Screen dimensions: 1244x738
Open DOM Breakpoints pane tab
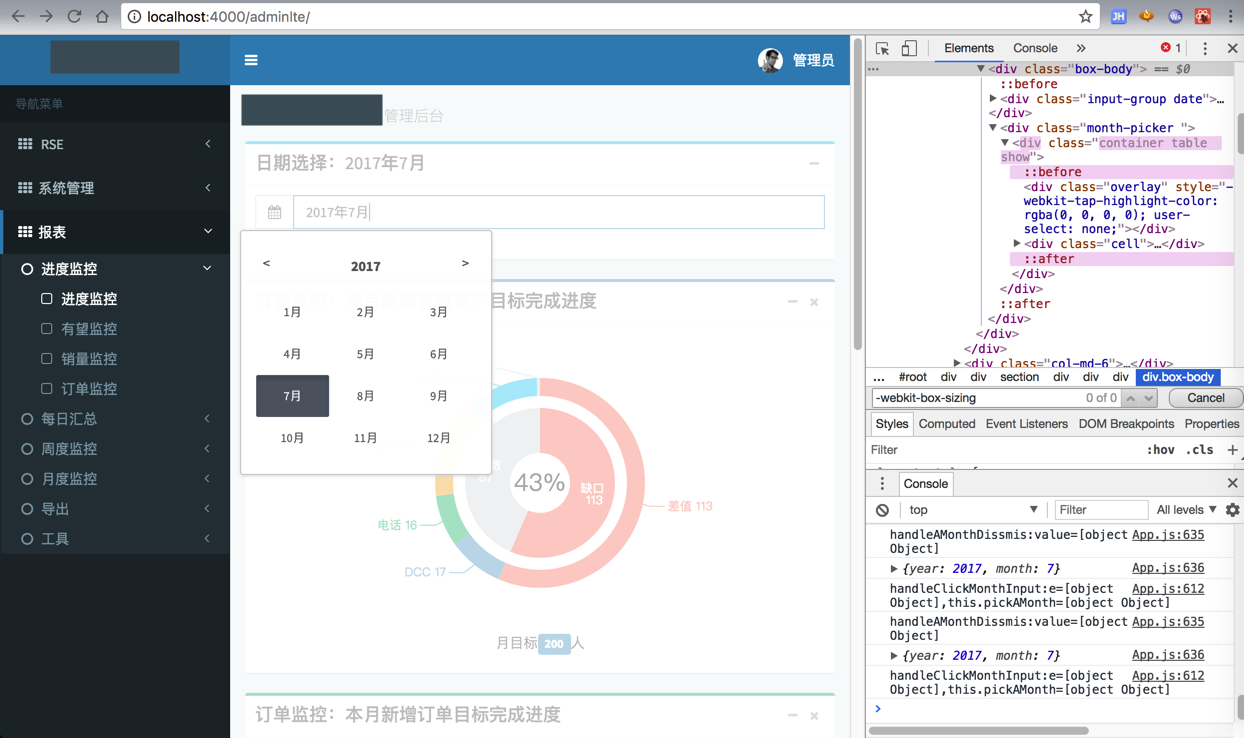pyautogui.click(x=1126, y=424)
